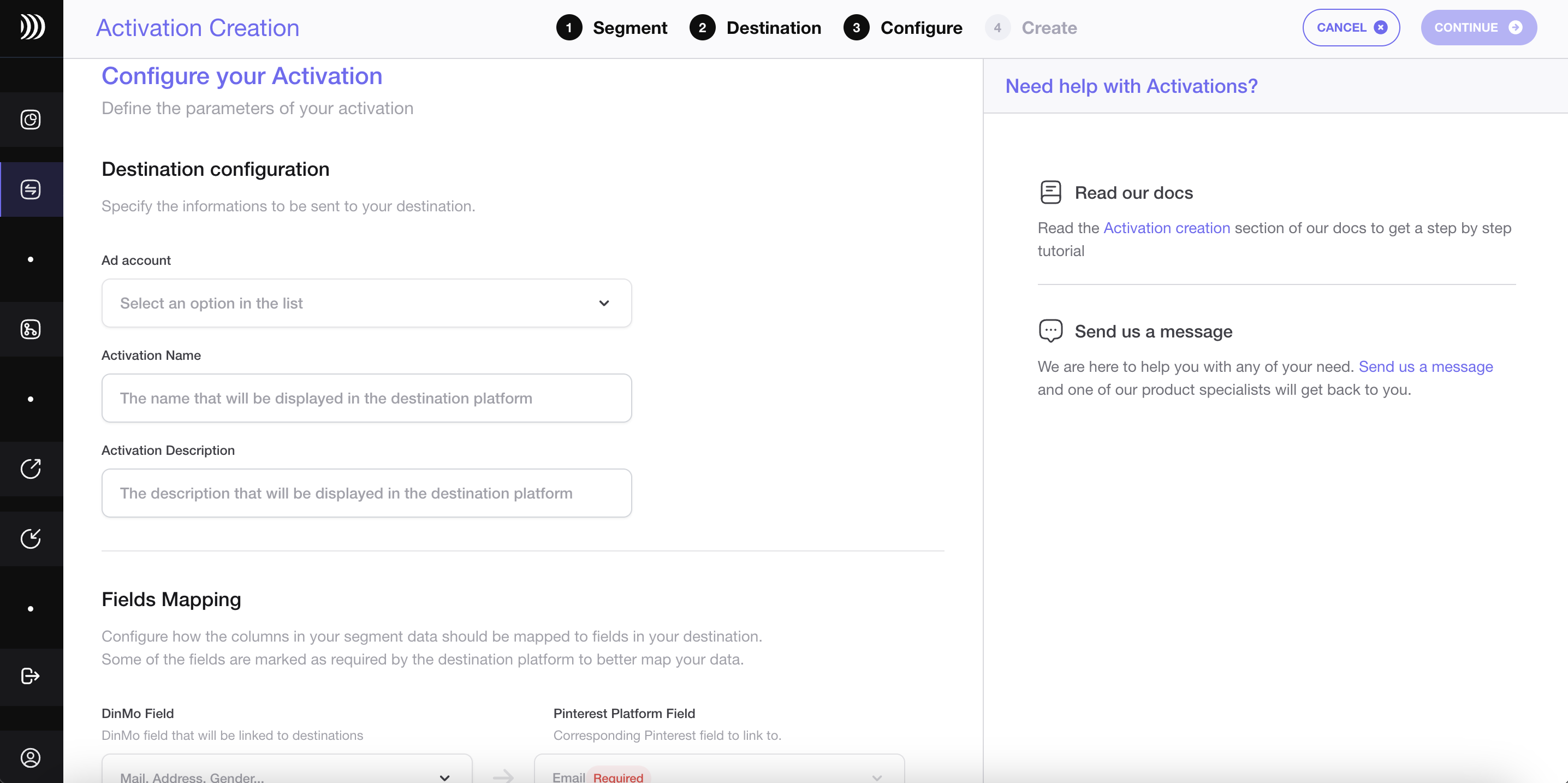This screenshot has width=1568, height=783.
Task: Open the incoming arrow circle sidebar icon
Action: [31, 539]
